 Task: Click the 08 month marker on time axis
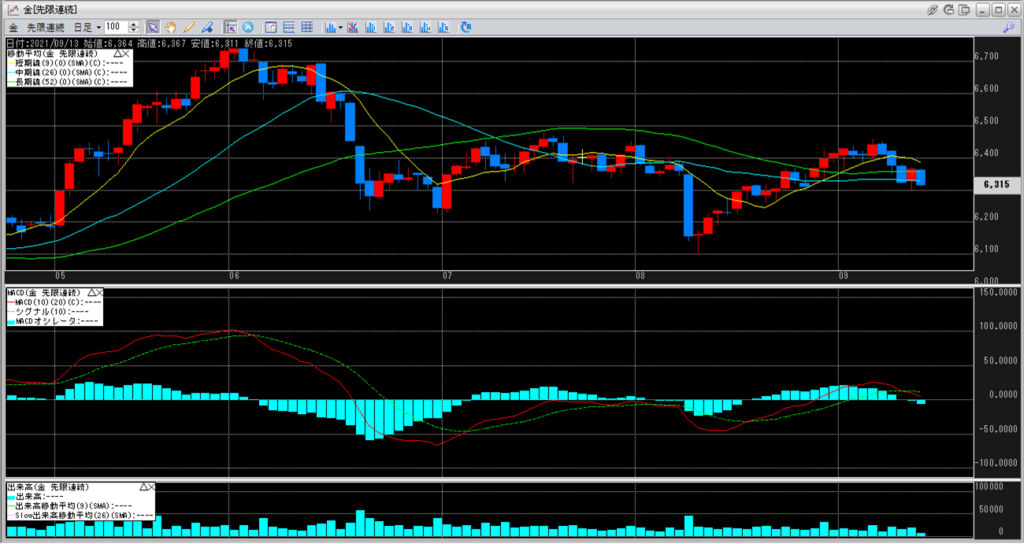[641, 276]
